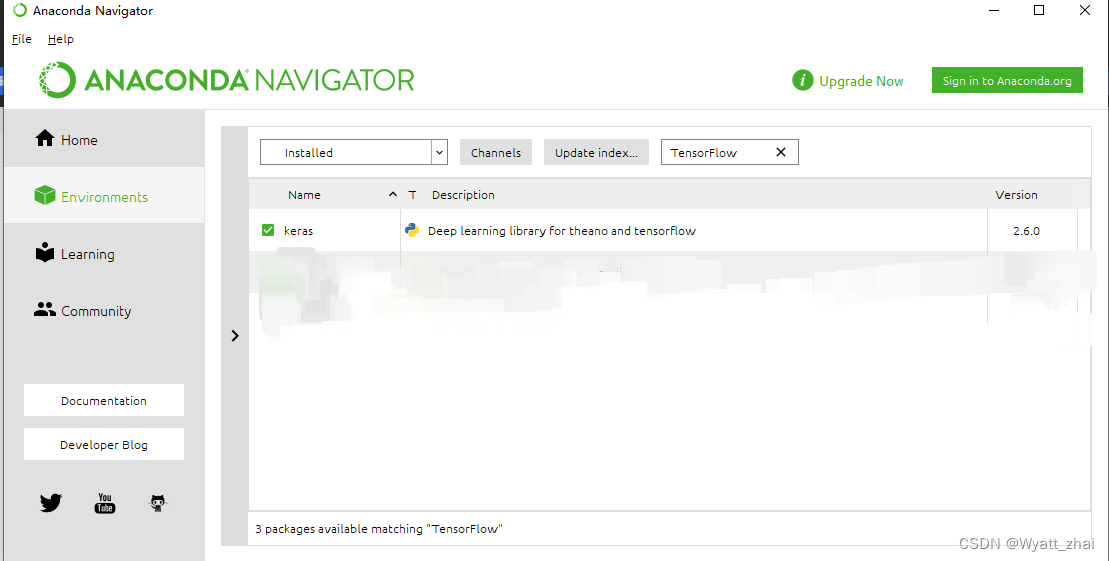Click the T column header
The height and width of the screenshot is (561, 1109).
point(412,195)
